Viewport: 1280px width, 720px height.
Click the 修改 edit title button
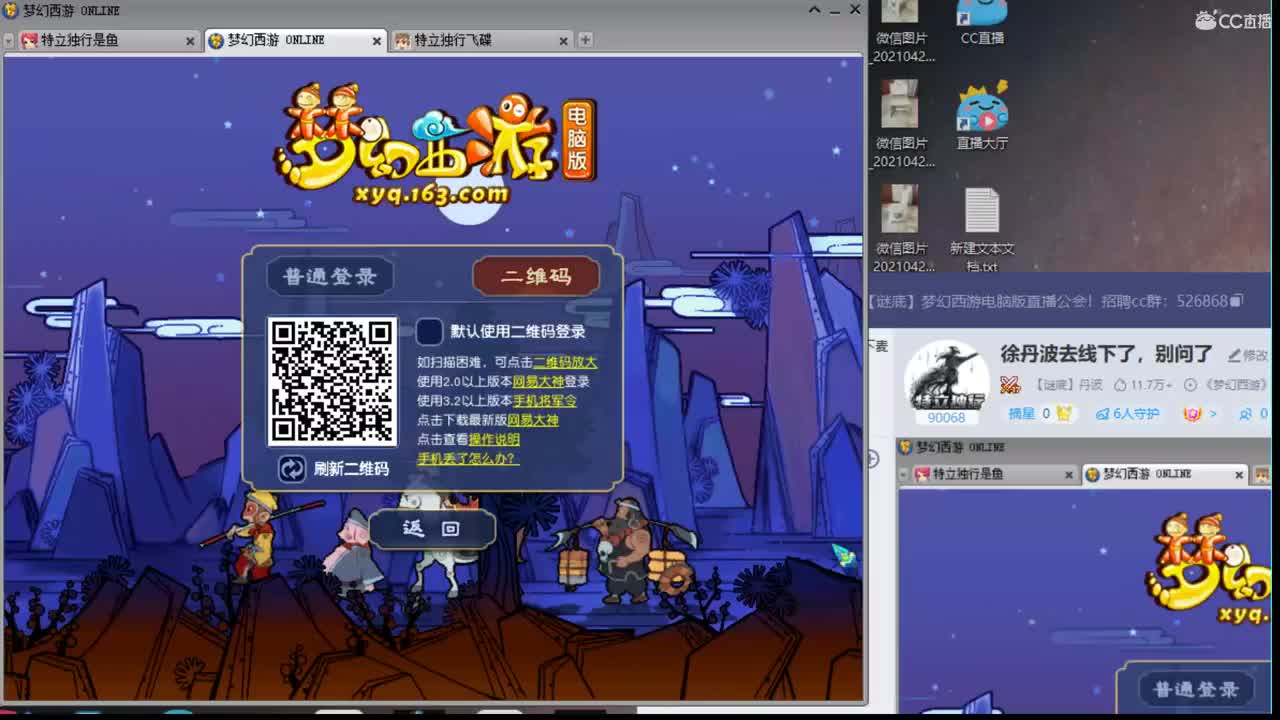[1248, 355]
